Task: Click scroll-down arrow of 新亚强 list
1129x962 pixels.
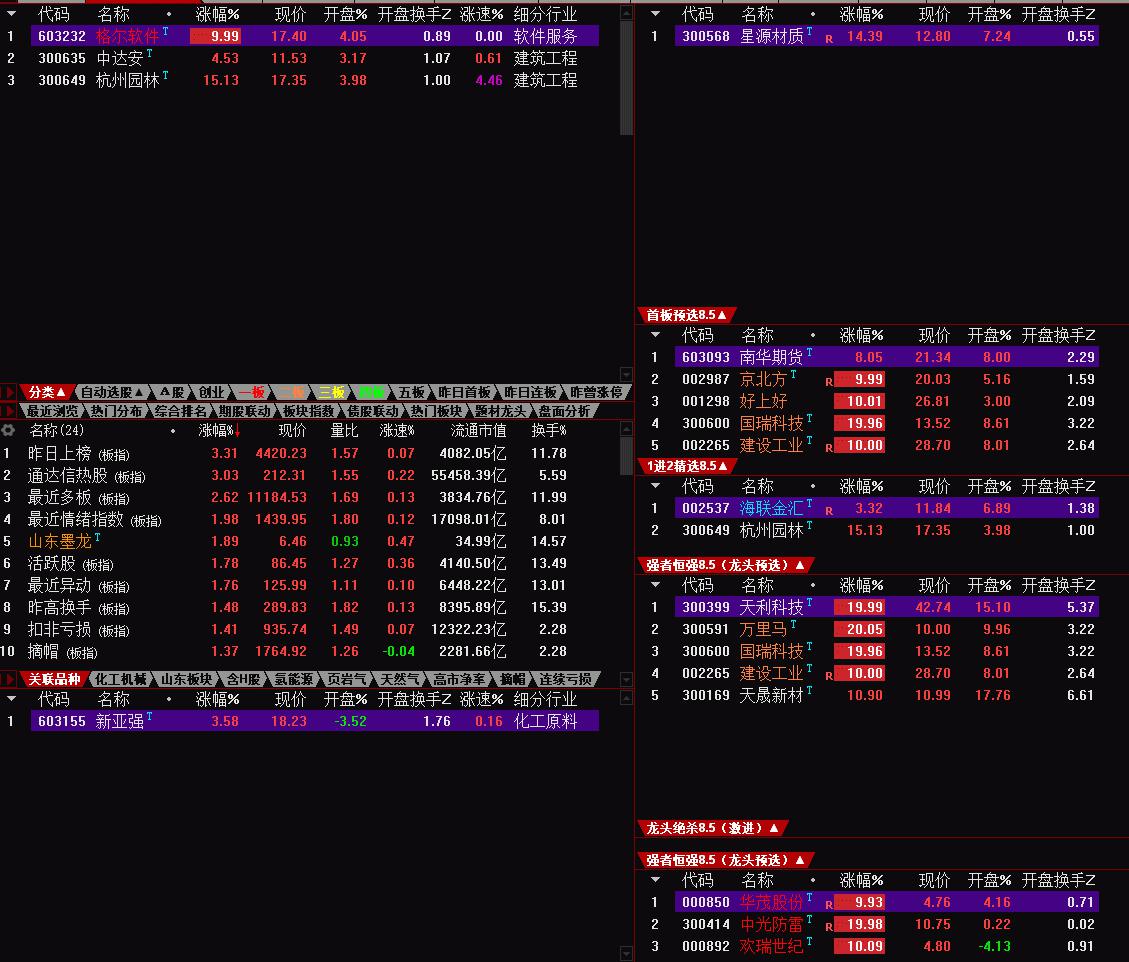Action: (x=626, y=954)
